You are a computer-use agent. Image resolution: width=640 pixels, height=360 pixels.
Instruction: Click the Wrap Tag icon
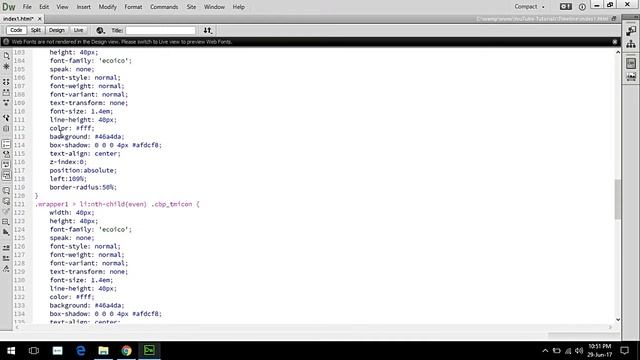[x=6, y=211]
